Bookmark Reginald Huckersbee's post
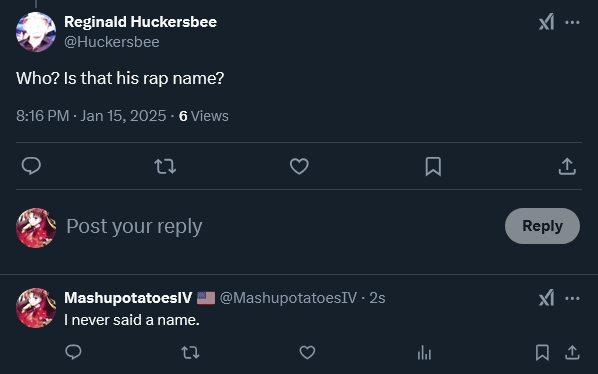 click(x=433, y=167)
